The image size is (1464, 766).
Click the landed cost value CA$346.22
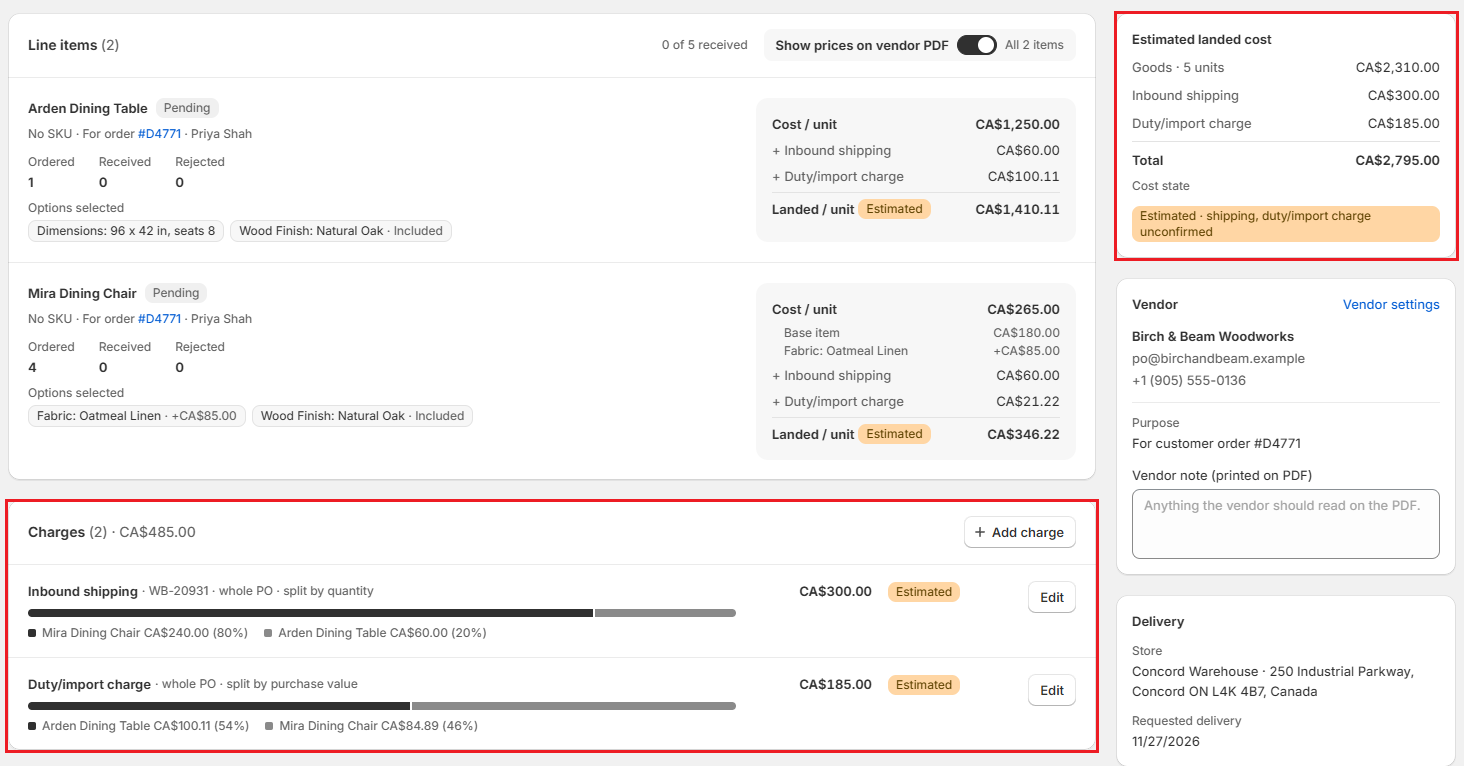pos(1023,435)
